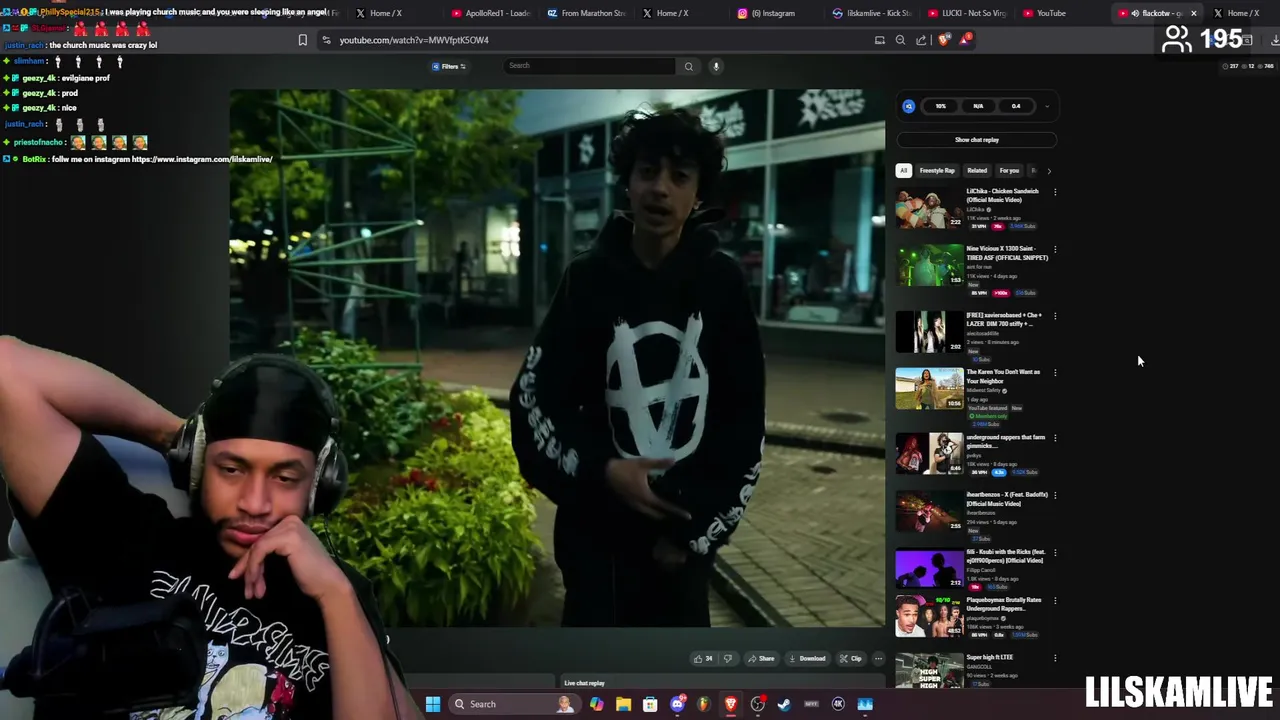Expand the stats bar chevron dropdown
The width and height of the screenshot is (1280, 720).
tap(1047, 106)
